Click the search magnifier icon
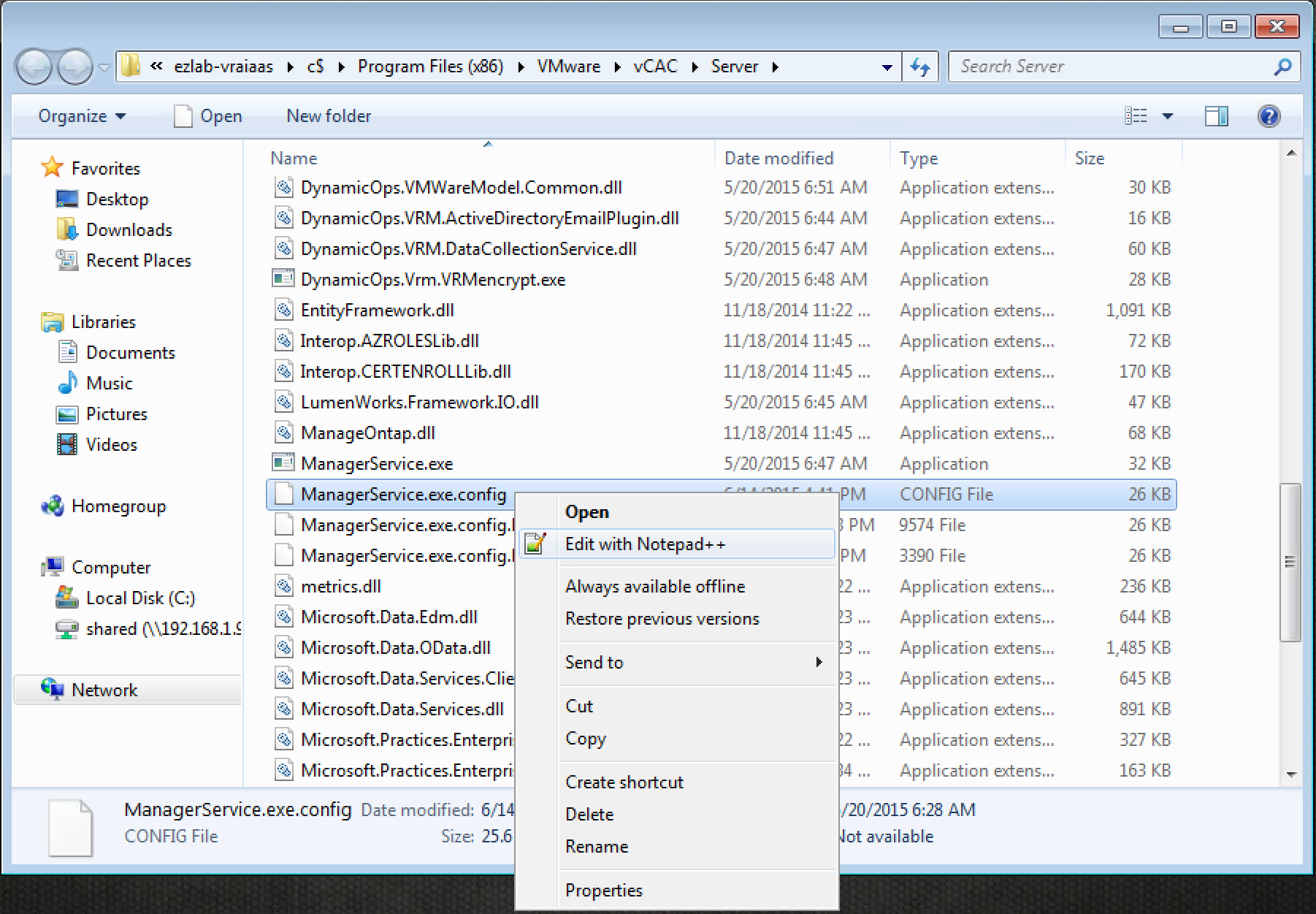Screen dimensions: 1316x914 pyautogui.click(x=1283, y=67)
